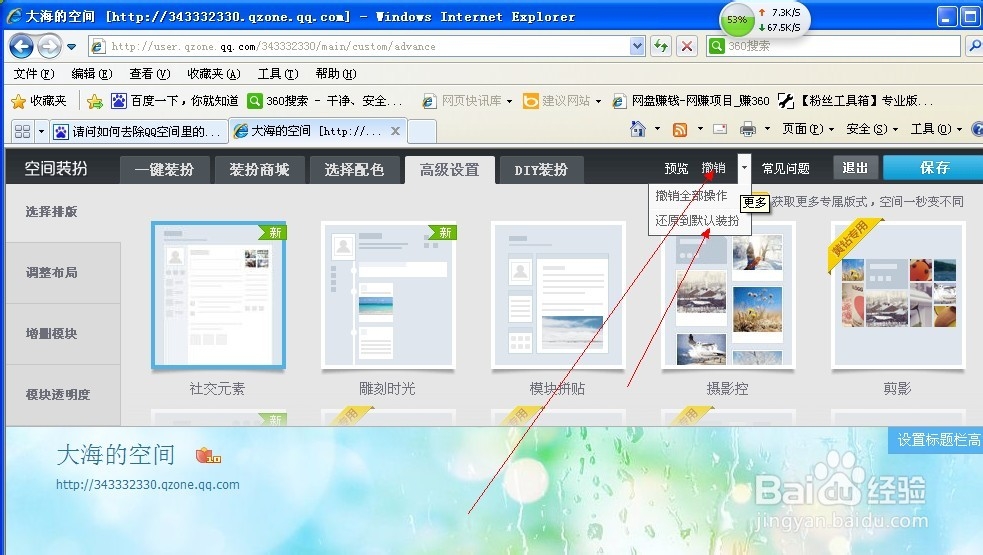
Task: Click the 53% network speed widget
Action: [764, 20]
